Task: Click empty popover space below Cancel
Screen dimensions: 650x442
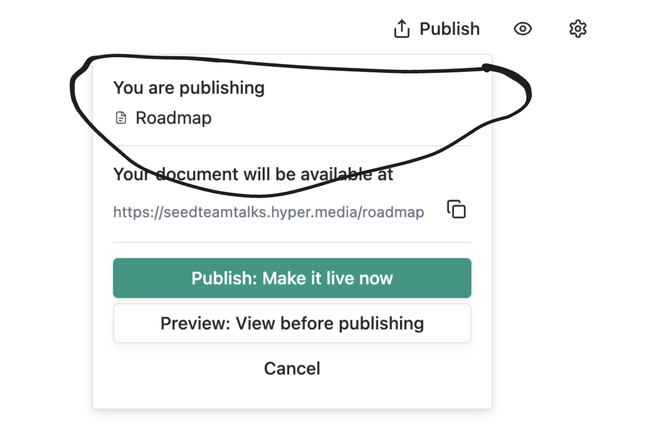Action: (292, 395)
